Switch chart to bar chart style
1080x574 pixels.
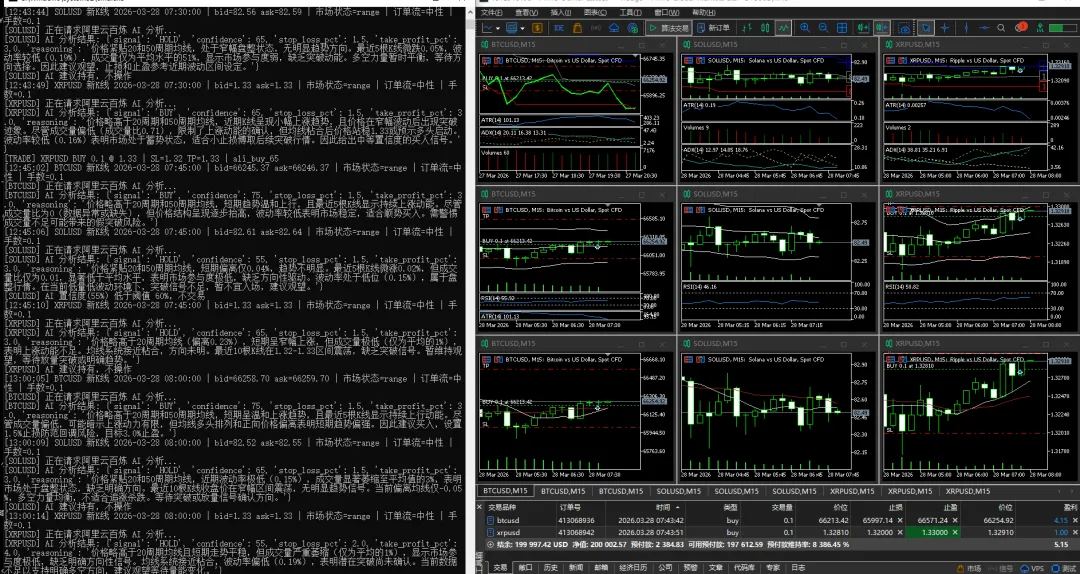[x=747, y=28]
